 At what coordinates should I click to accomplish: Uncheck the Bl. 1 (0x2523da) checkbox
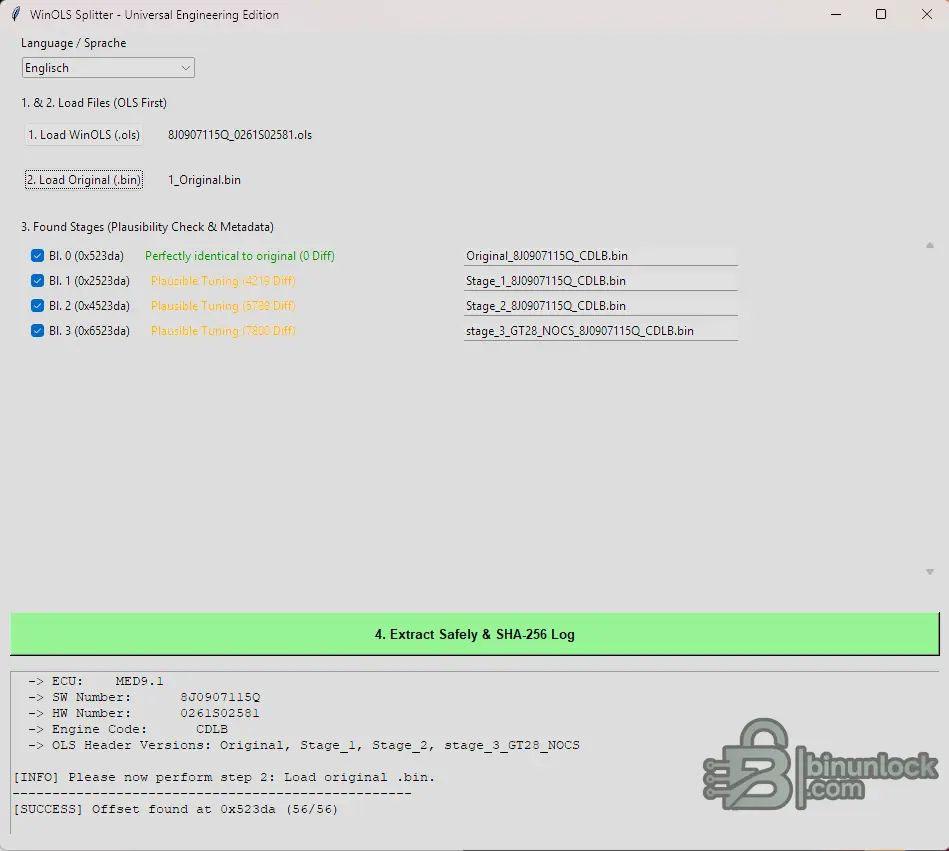click(37, 281)
